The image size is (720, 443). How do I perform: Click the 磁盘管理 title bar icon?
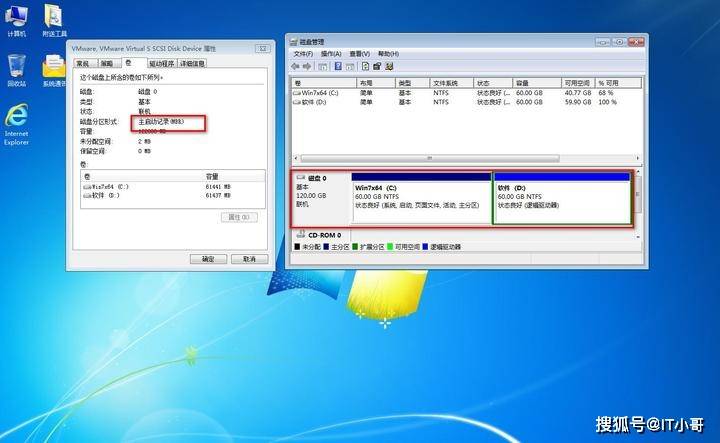tap(294, 42)
